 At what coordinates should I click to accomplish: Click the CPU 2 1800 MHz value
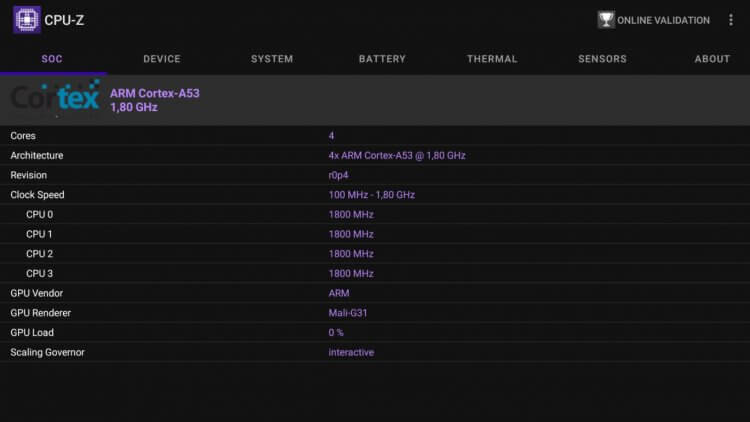coord(351,254)
